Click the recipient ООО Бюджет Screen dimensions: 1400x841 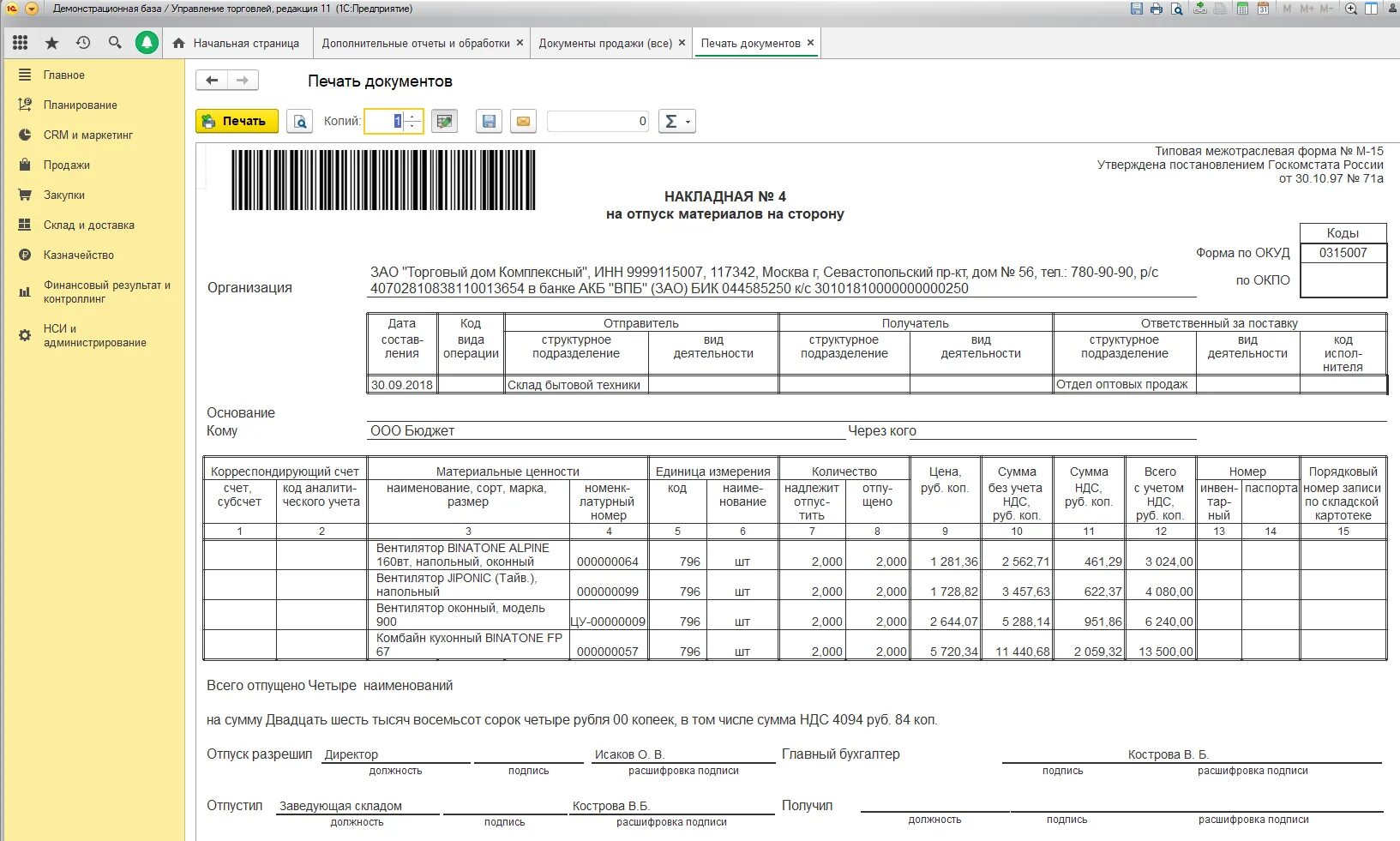pos(412,430)
